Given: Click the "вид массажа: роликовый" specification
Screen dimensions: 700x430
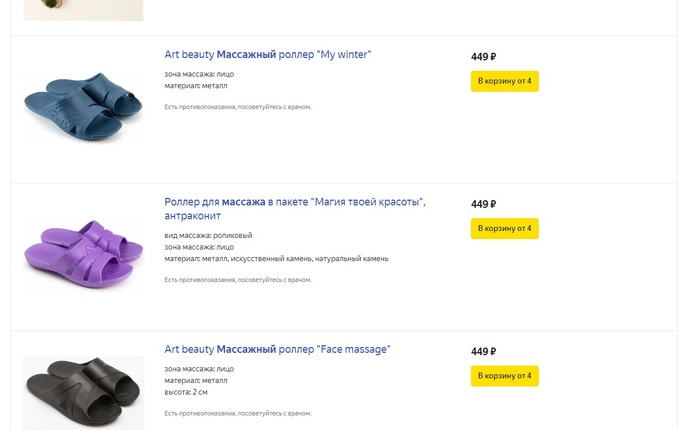Looking at the screenshot, I should point(208,236).
